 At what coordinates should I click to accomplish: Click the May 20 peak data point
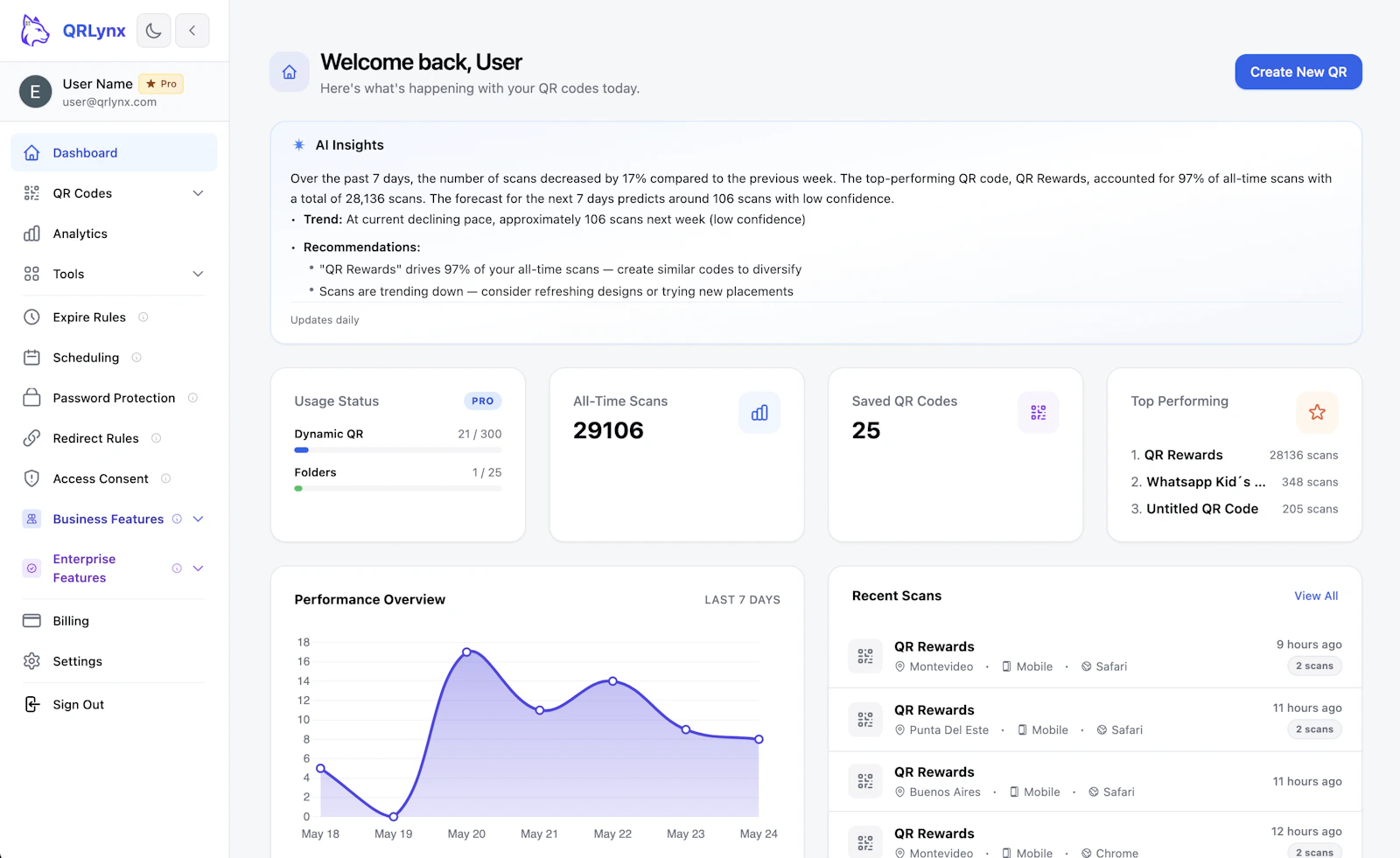click(x=466, y=652)
